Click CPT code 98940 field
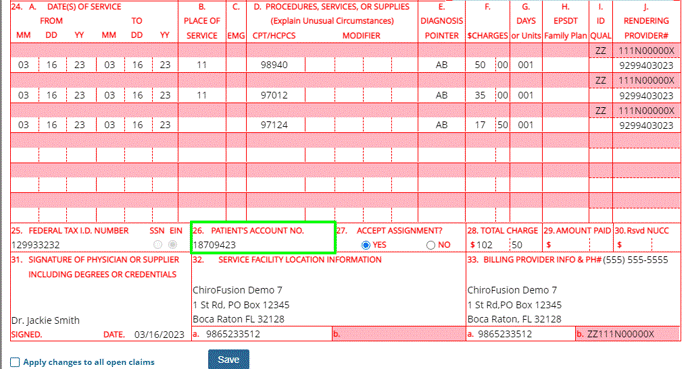This screenshot has width=688, height=369. click(276, 65)
